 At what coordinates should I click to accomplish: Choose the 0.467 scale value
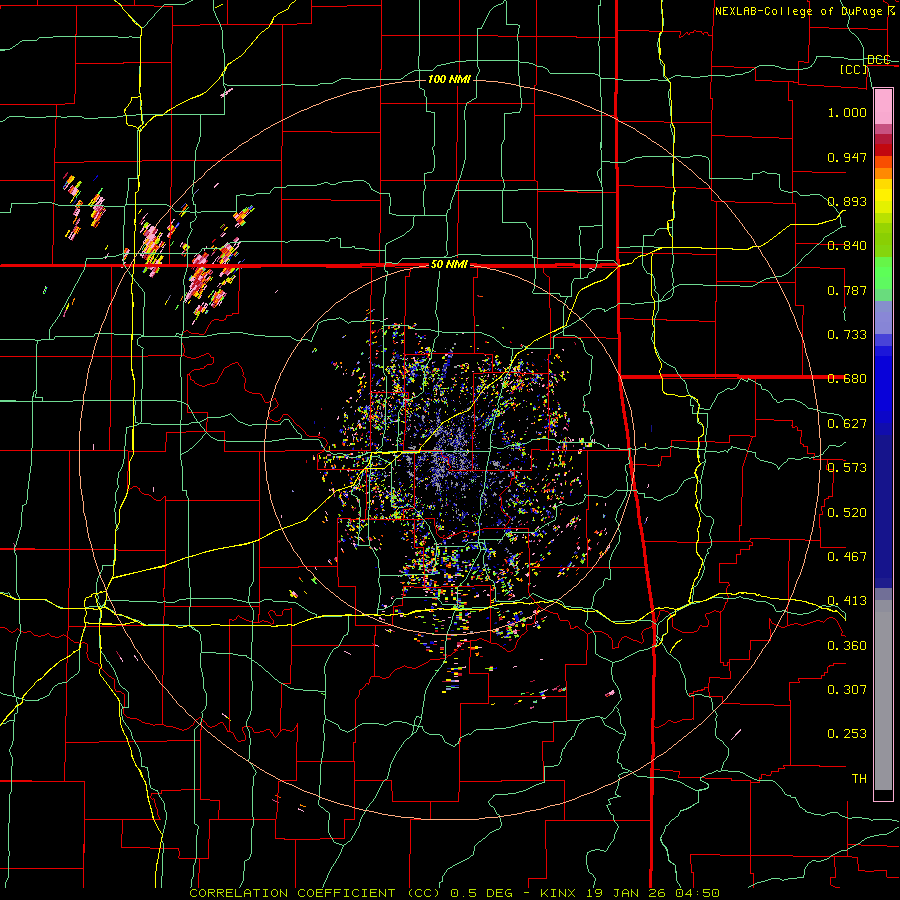pyautogui.click(x=847, y=557)
